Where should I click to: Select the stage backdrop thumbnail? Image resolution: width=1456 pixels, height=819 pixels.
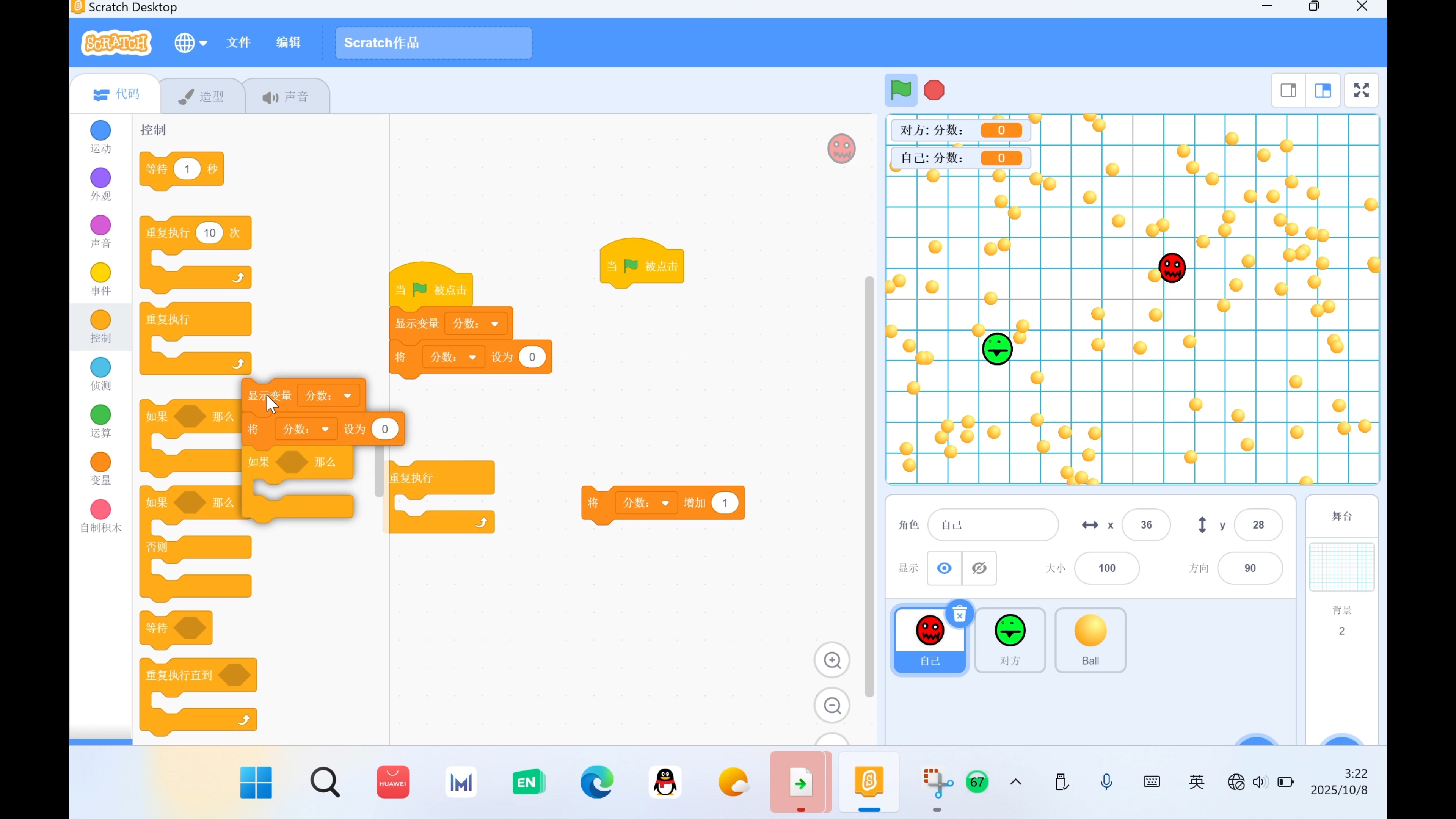pos(1341,567)
